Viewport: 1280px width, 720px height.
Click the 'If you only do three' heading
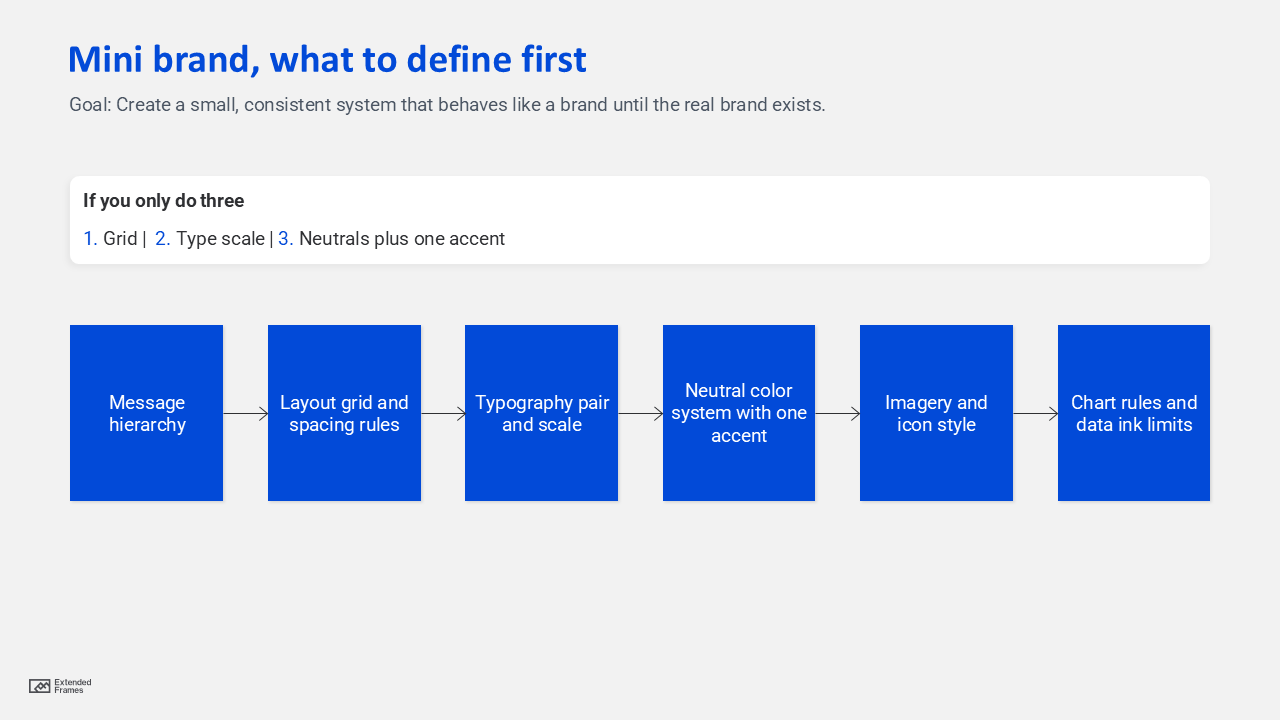[x=164, y=201]
